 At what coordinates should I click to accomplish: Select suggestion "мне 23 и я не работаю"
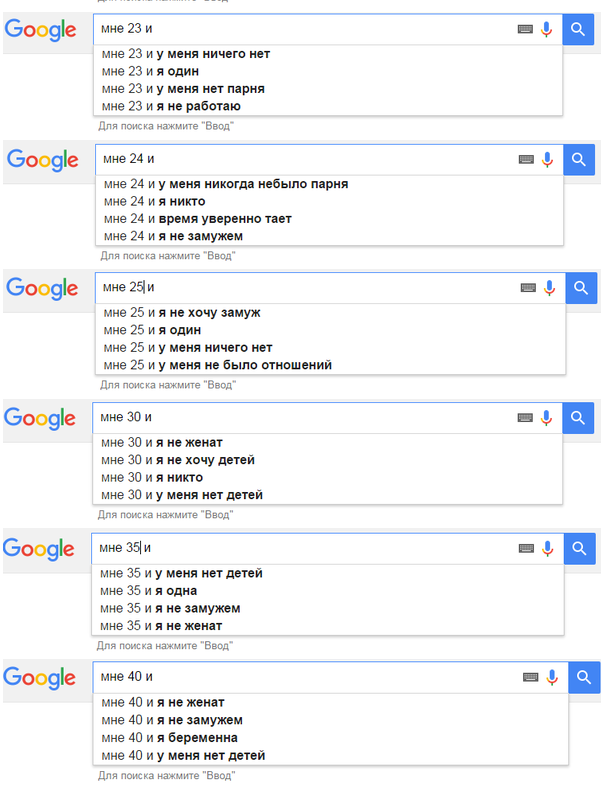click(171, 106)
